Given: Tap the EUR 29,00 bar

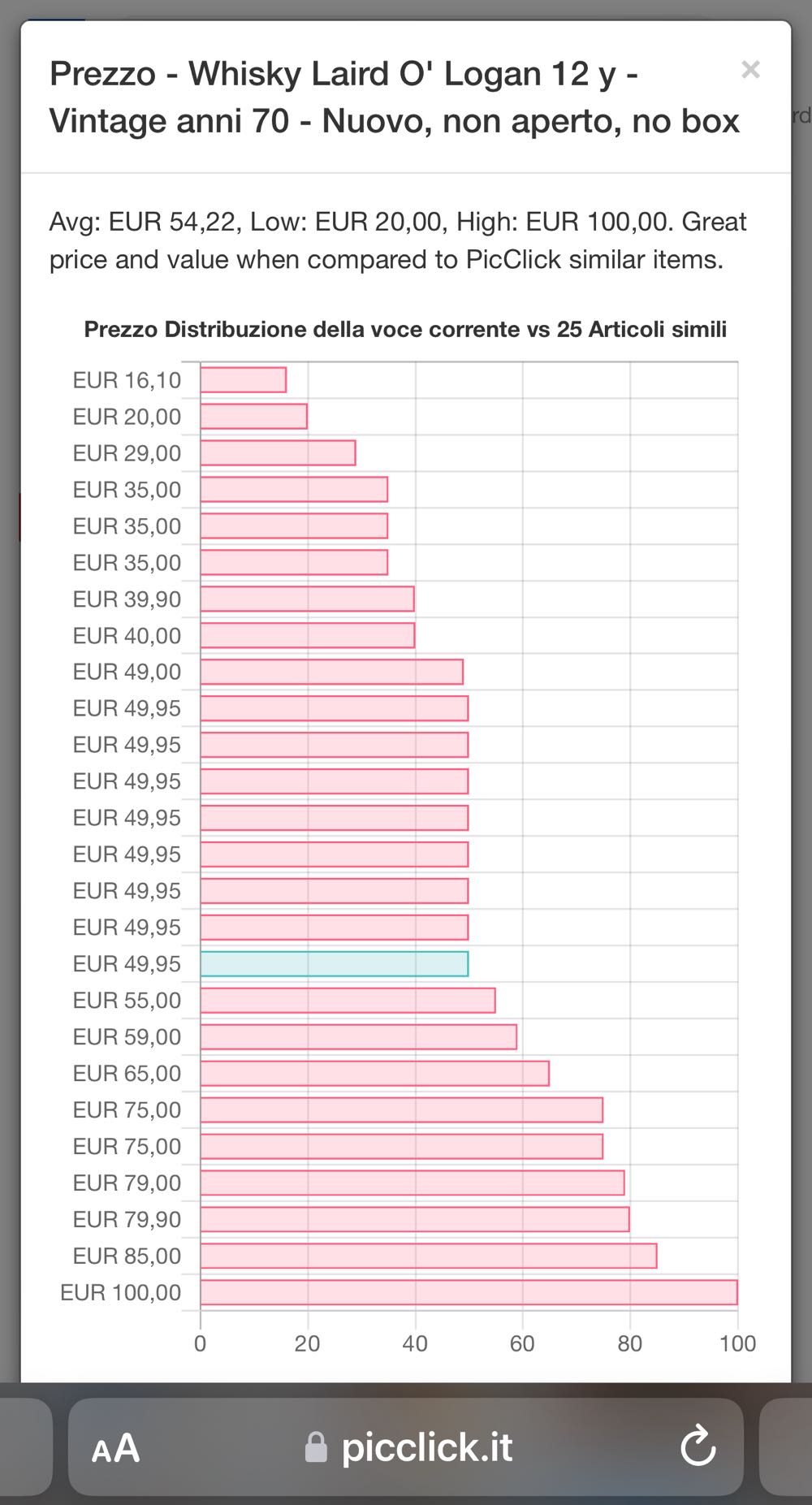Looking at the screenshot, I should pyautogui.click(x=278, y=453).
